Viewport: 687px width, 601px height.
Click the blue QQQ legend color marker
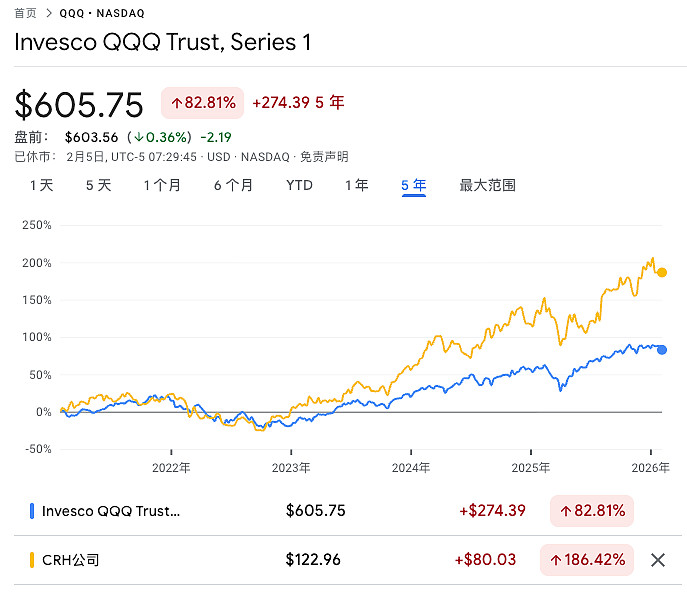click(x=32, y=511)
